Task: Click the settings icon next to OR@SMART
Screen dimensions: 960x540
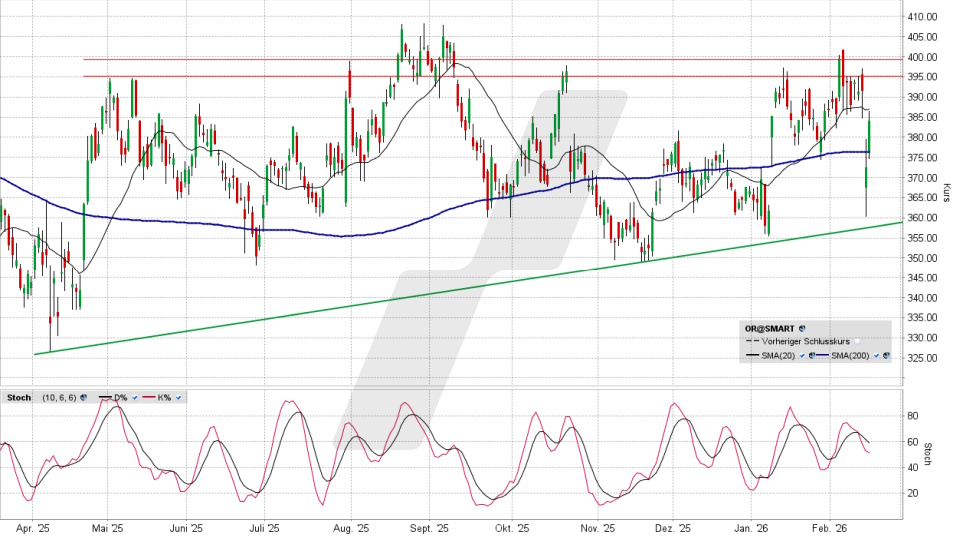Action: [x=803, y=328]
